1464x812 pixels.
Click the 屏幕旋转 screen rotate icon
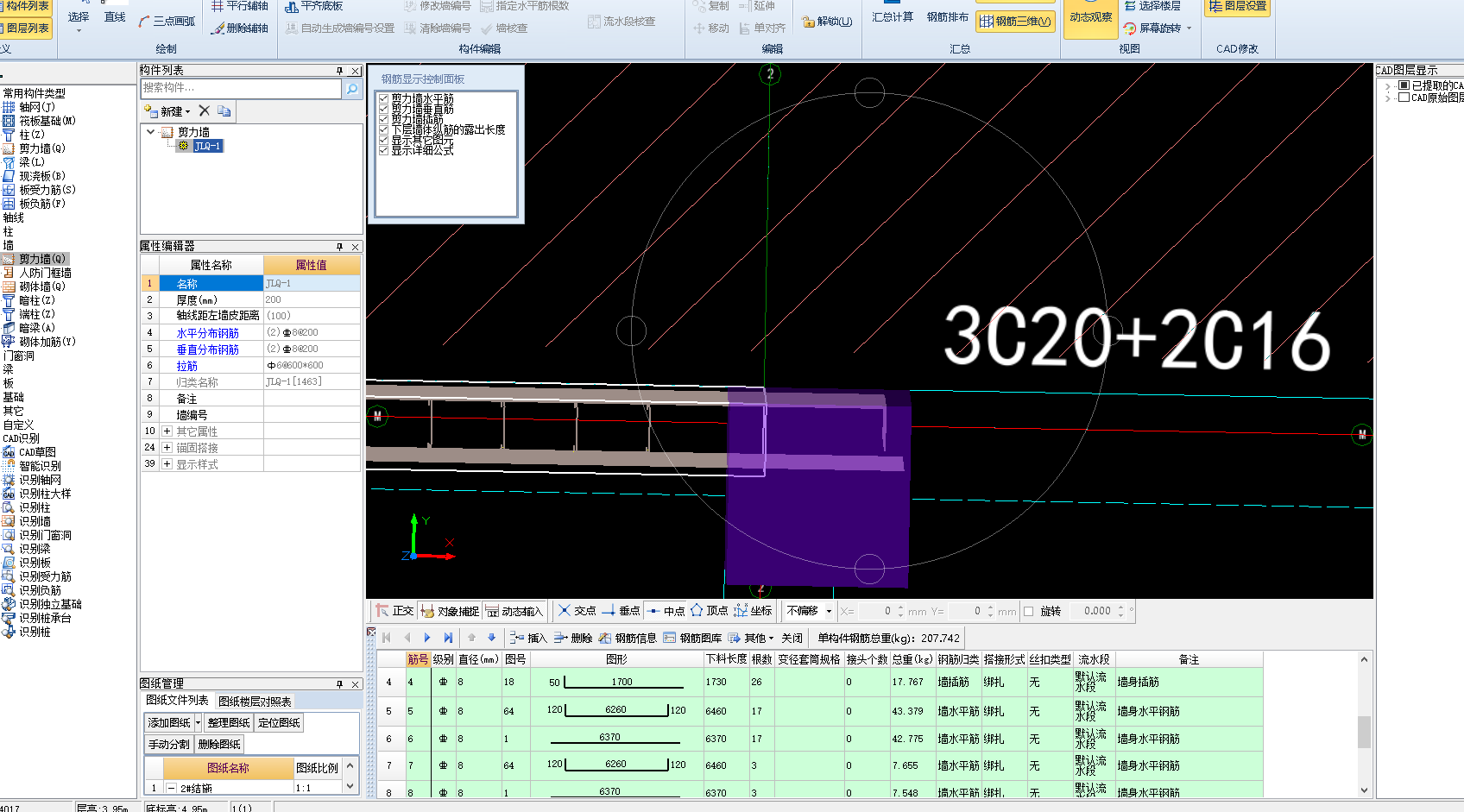pos(1129,28)
